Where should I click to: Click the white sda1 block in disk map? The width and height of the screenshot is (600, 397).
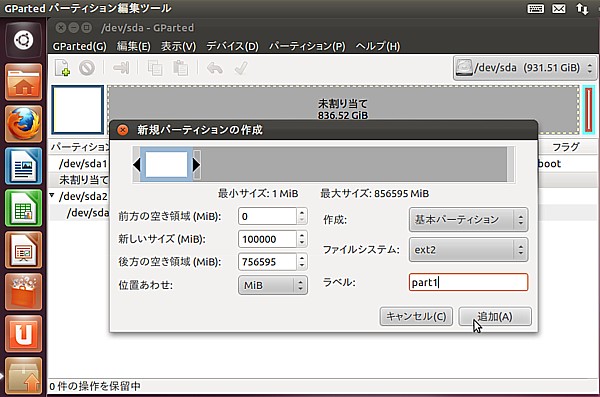point(78,110)
